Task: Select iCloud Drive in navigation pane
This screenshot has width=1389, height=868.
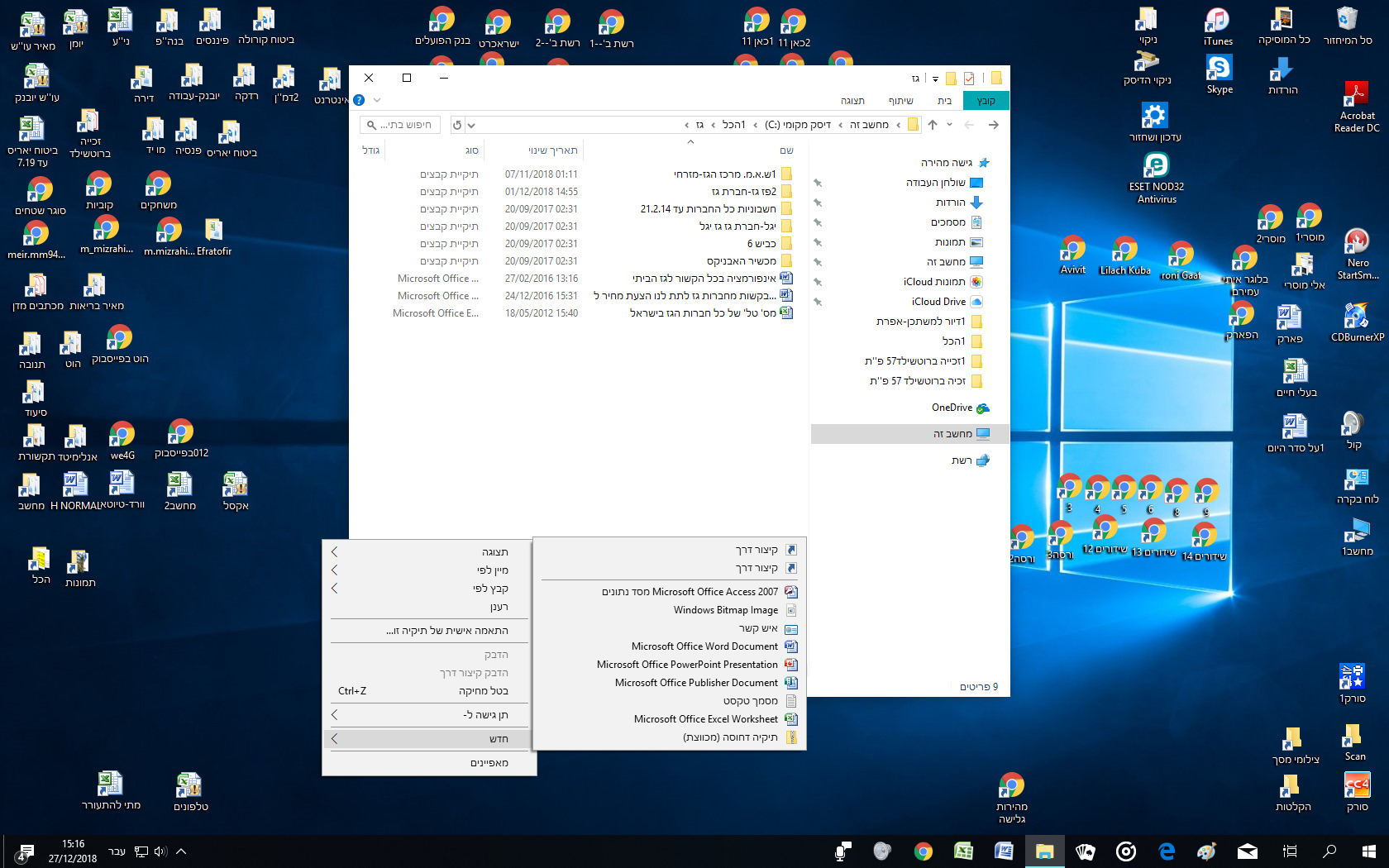Action: point(938,302)
